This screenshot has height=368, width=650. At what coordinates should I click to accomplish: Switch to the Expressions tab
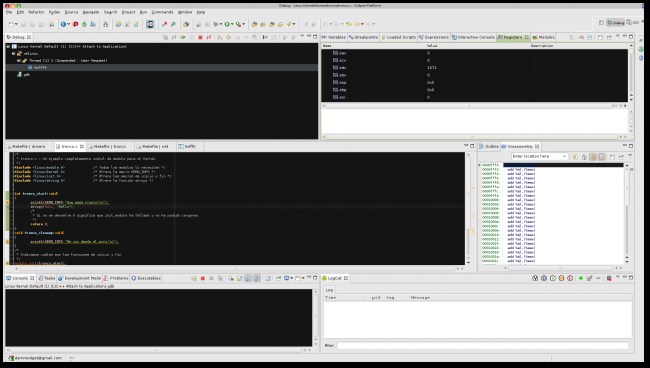[434, 37]
